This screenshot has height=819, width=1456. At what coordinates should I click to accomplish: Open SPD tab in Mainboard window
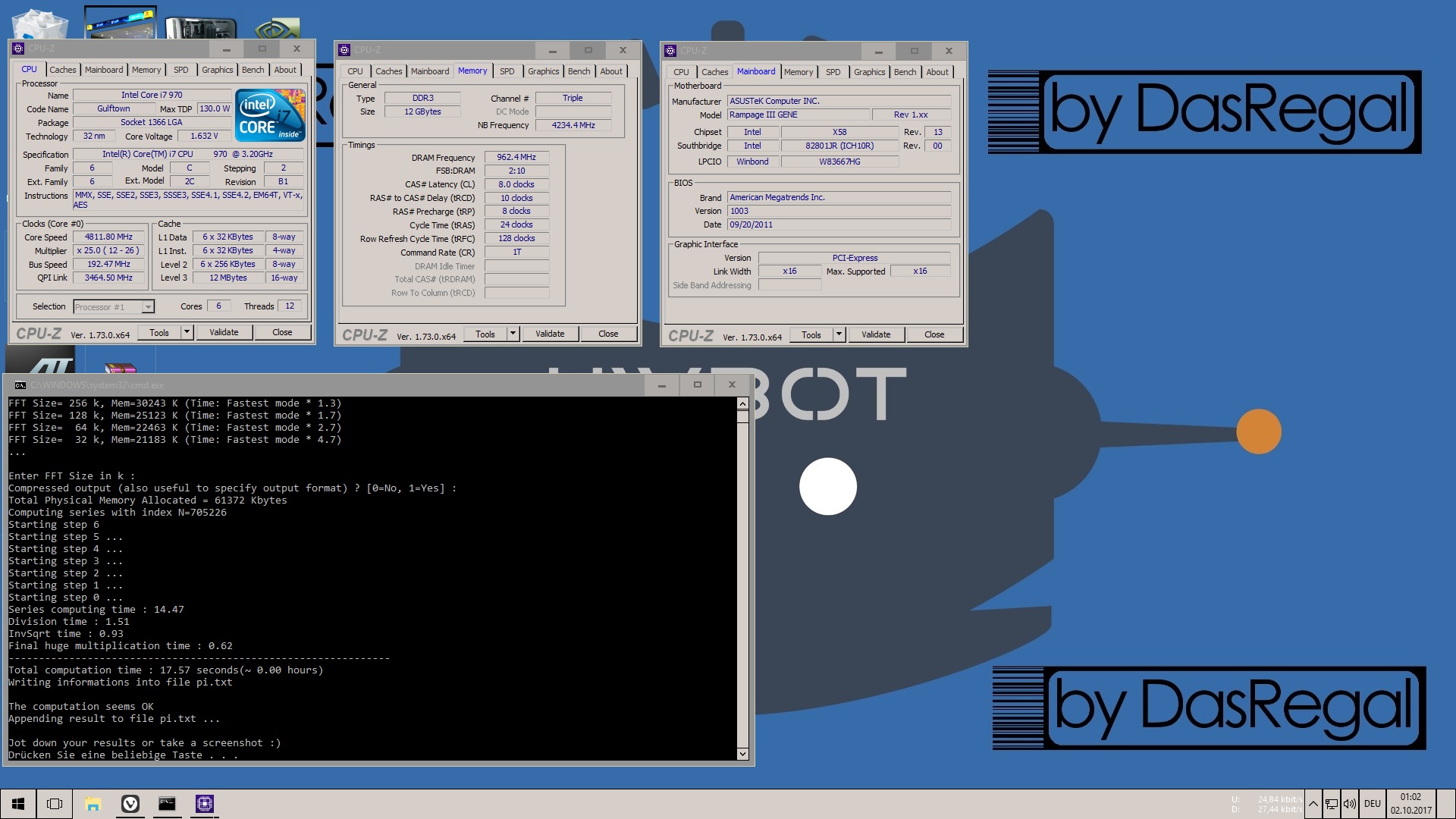click(833, 72)
